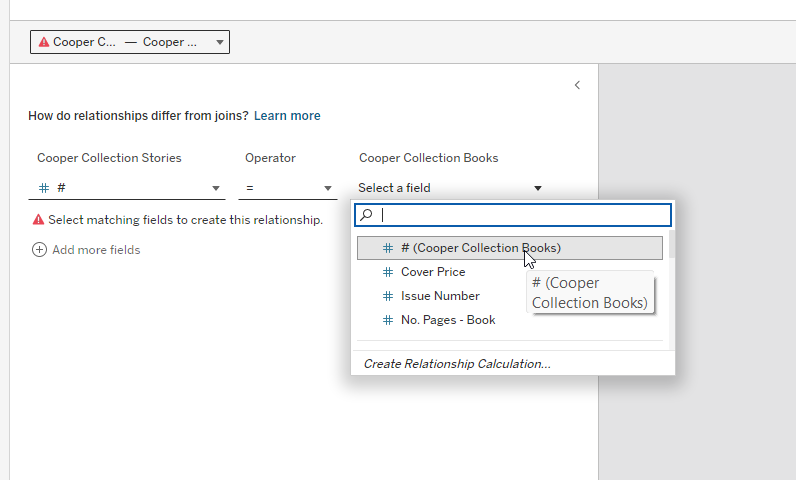Choose # (Cooper Collection Books) from the list
Viewport: 796px width, 480px height.
click(480, 248)
